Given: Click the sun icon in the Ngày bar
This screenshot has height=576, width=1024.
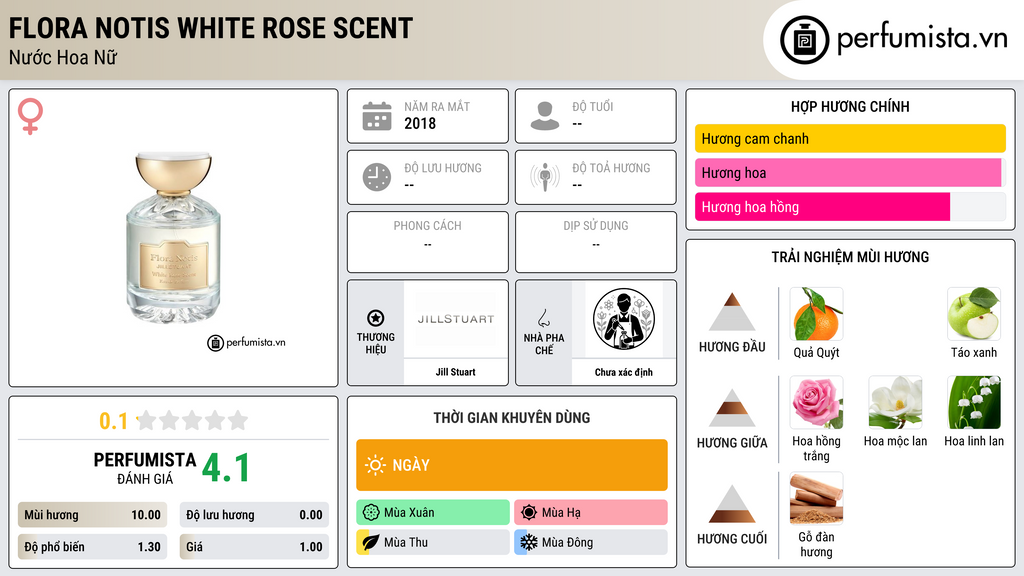Looking at the screenshot, I should 376,465.
